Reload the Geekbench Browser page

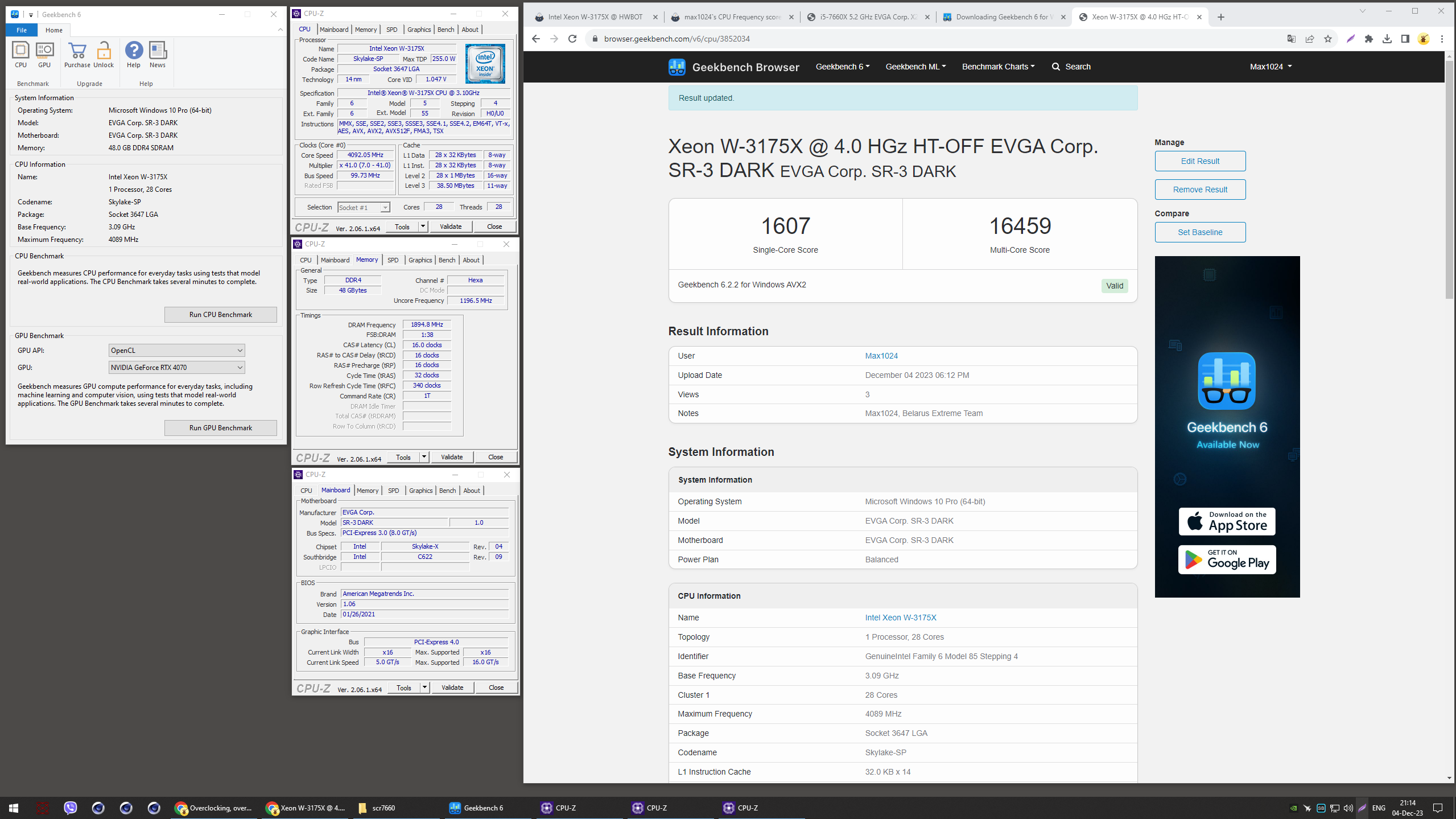(572, 39)
